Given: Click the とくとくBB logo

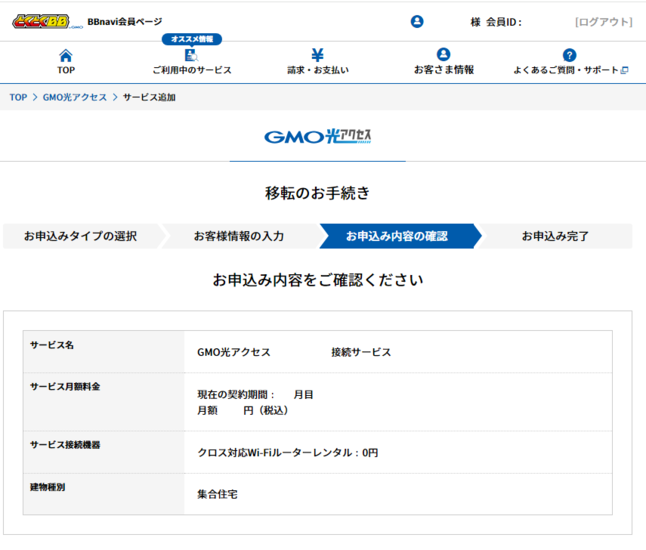Looking at the screenshot, I should [47, 21].
